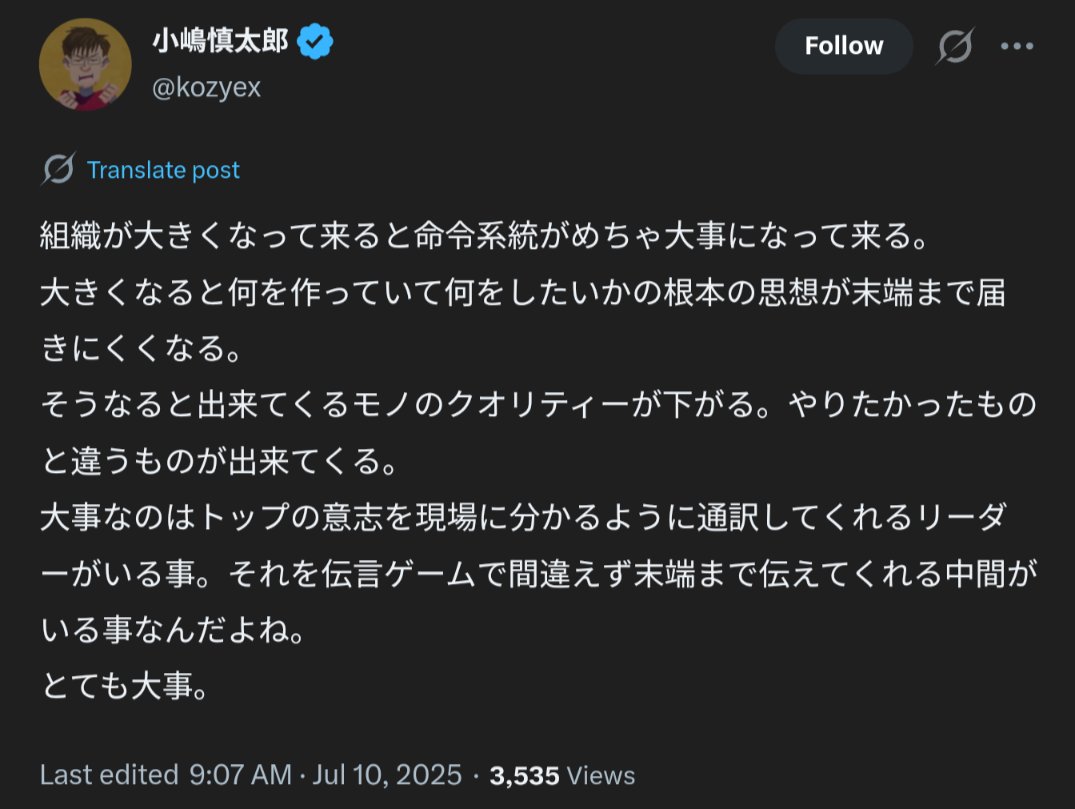Screen dimensions: 1075x809
Task: Open the three-dot more options menu
Action: tap(1017, 46)
